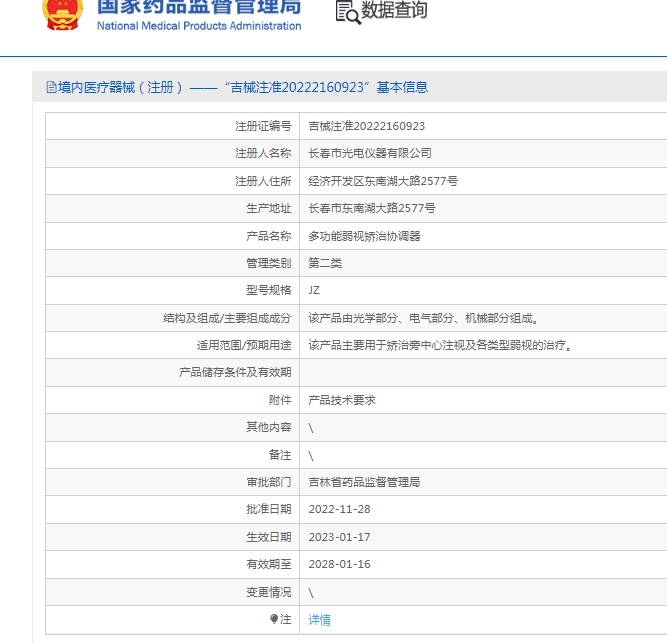This screenshot has height=643, width=667.
Task: Select address 经济开发区东南湖大路2577号
Action: click(383, 181)
